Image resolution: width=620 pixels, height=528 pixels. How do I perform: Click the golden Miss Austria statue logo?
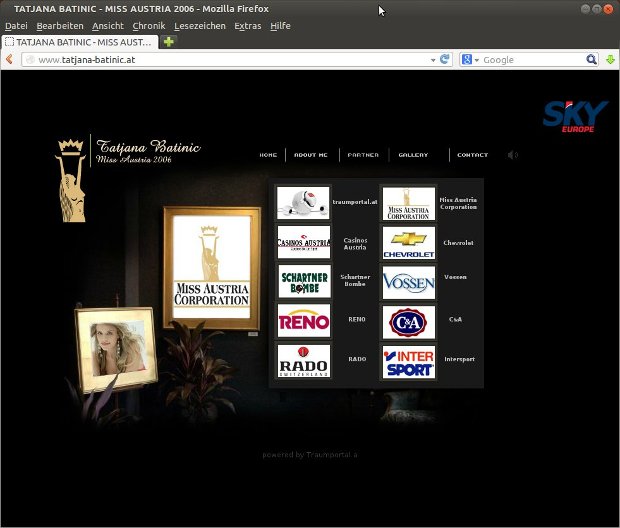pyautogui.click(x=71, y=180)
